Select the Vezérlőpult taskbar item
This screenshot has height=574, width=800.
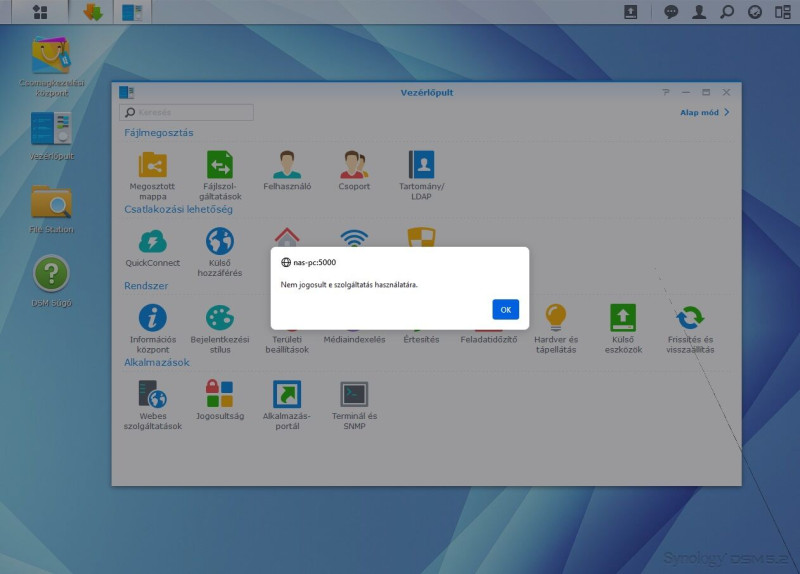pyautogui.click(x=132, y=12)
